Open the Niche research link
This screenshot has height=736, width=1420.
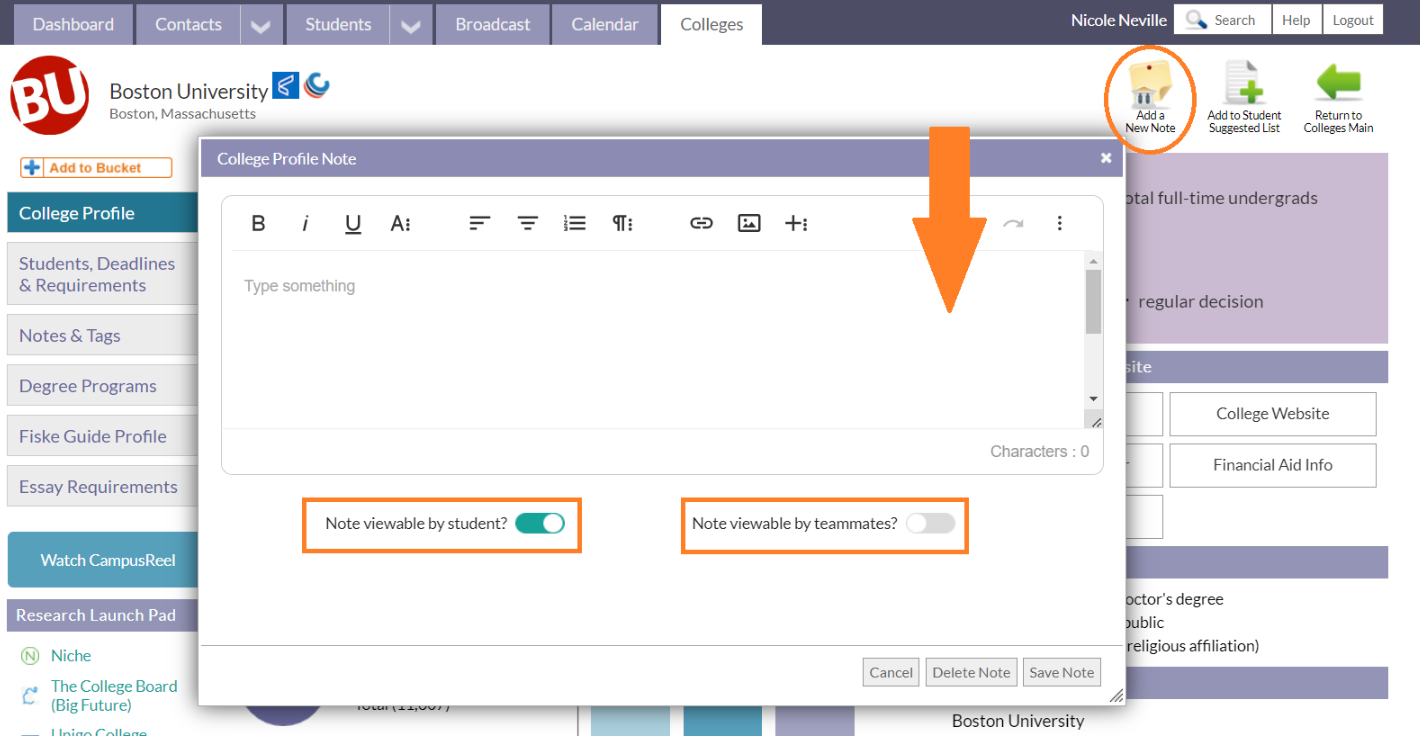pos(71,656)
